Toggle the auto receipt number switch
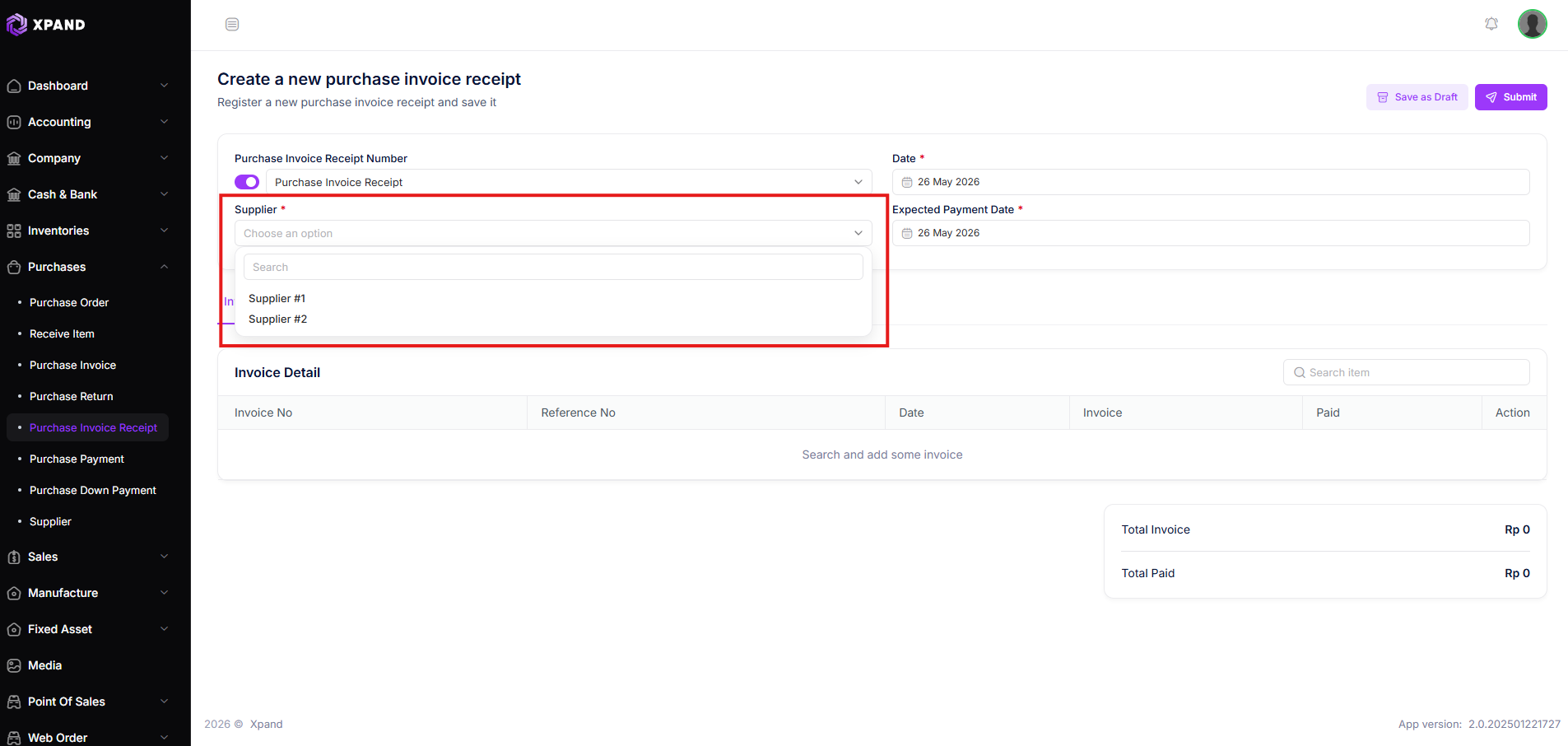The height and width of the screenshot is (746, 1568). [x=247, y=182]
